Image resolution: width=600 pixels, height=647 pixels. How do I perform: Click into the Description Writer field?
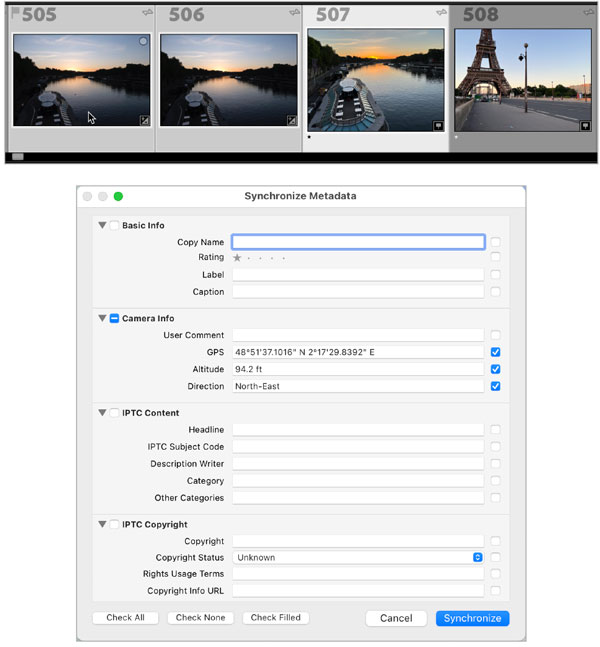(358, 464)
